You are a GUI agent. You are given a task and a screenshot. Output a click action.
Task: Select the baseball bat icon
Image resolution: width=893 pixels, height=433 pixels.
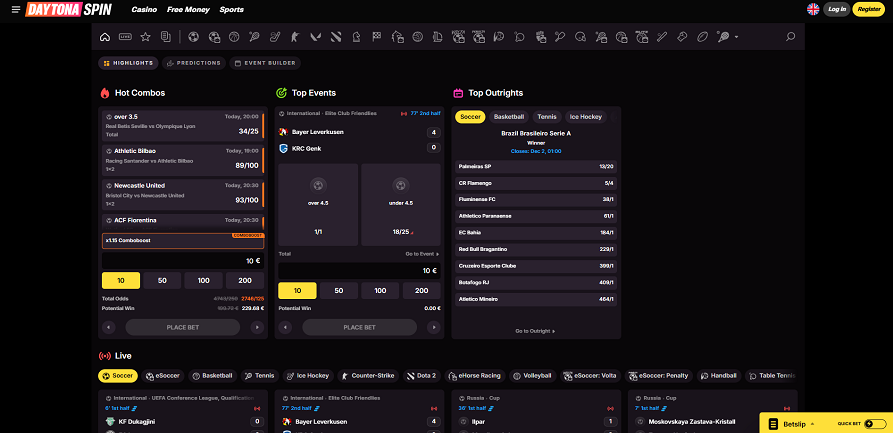click(662, 37)
